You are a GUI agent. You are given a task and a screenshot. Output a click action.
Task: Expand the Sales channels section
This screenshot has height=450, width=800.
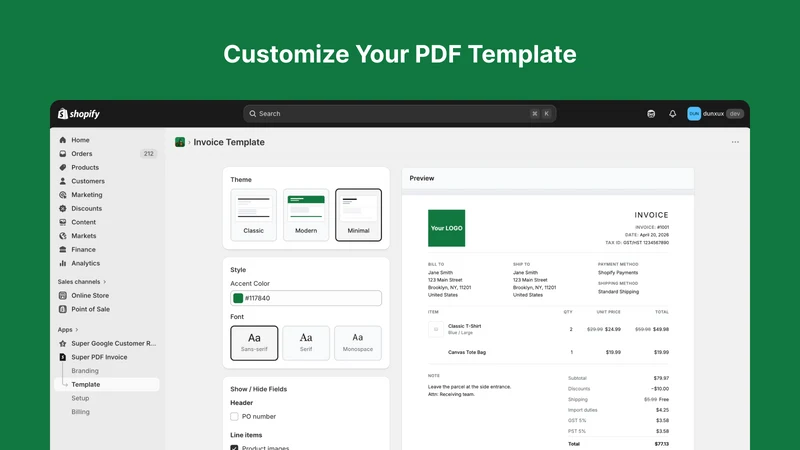82,282
